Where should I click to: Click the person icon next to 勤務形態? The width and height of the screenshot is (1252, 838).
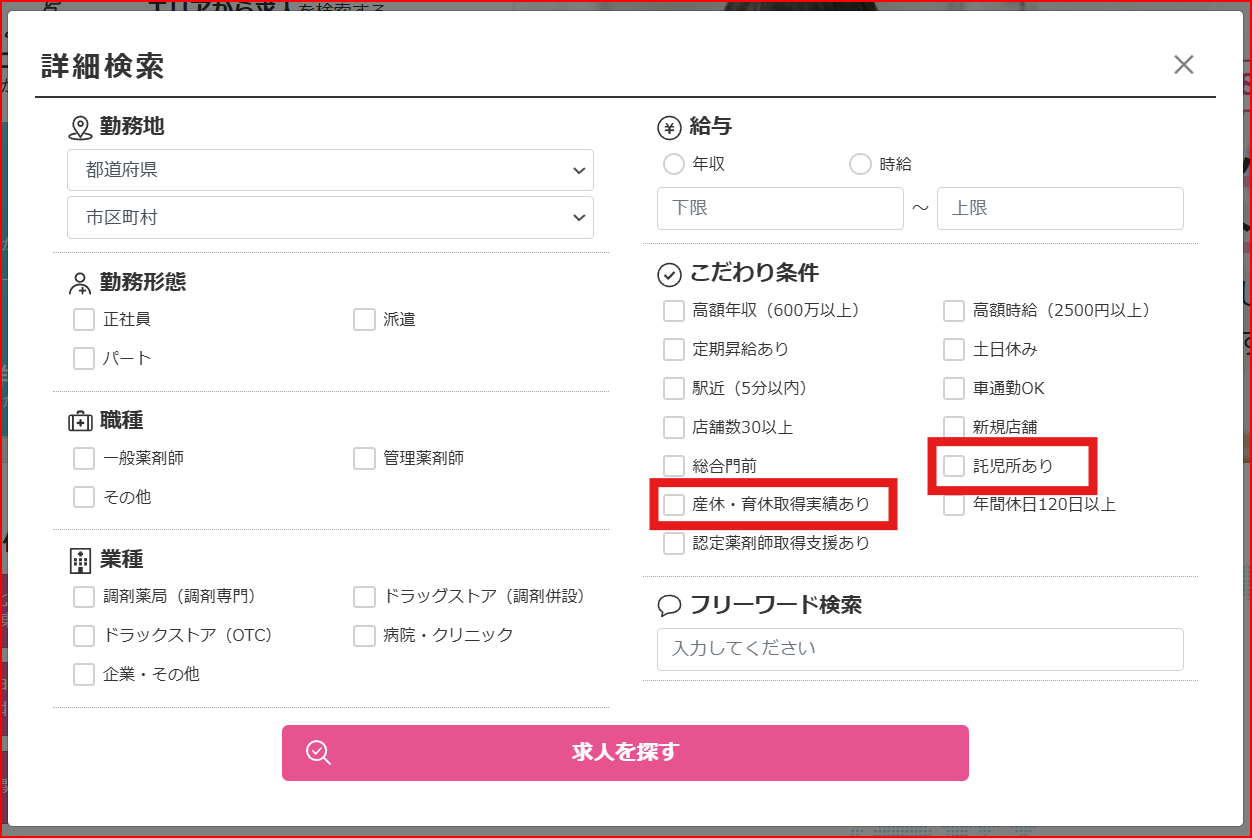pos(80,283)
